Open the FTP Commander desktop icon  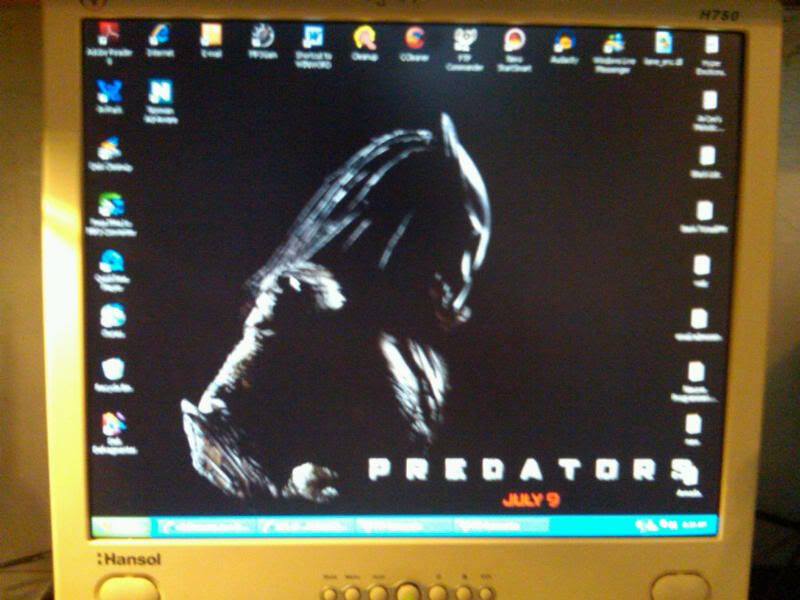click(464, 49)
